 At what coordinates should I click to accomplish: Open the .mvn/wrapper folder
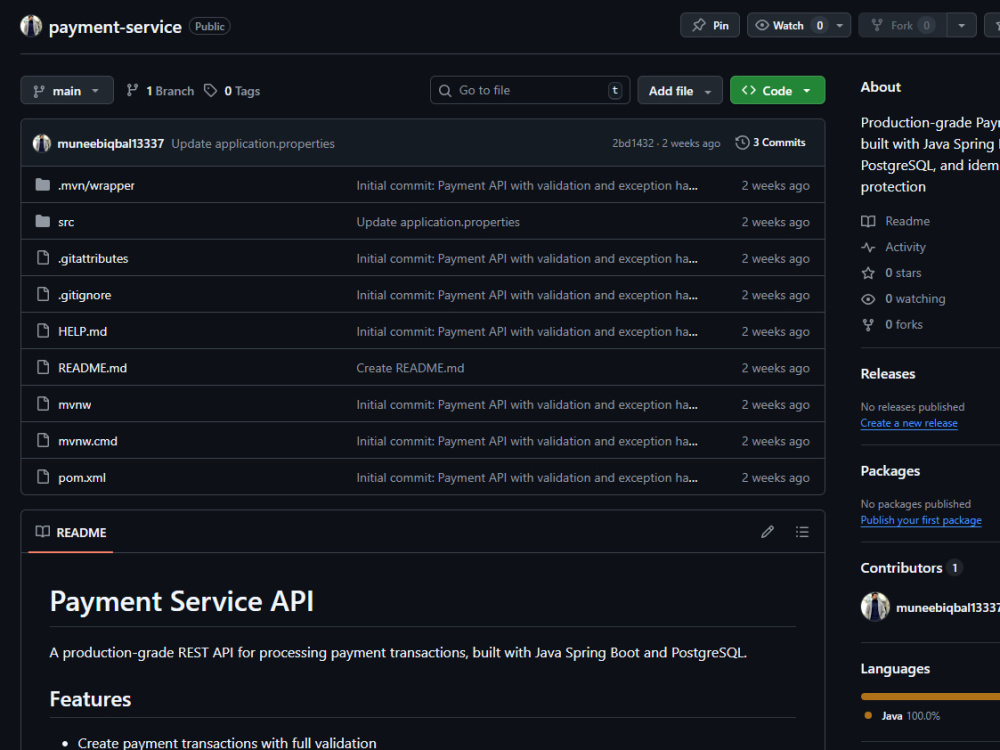coord(96,186)
